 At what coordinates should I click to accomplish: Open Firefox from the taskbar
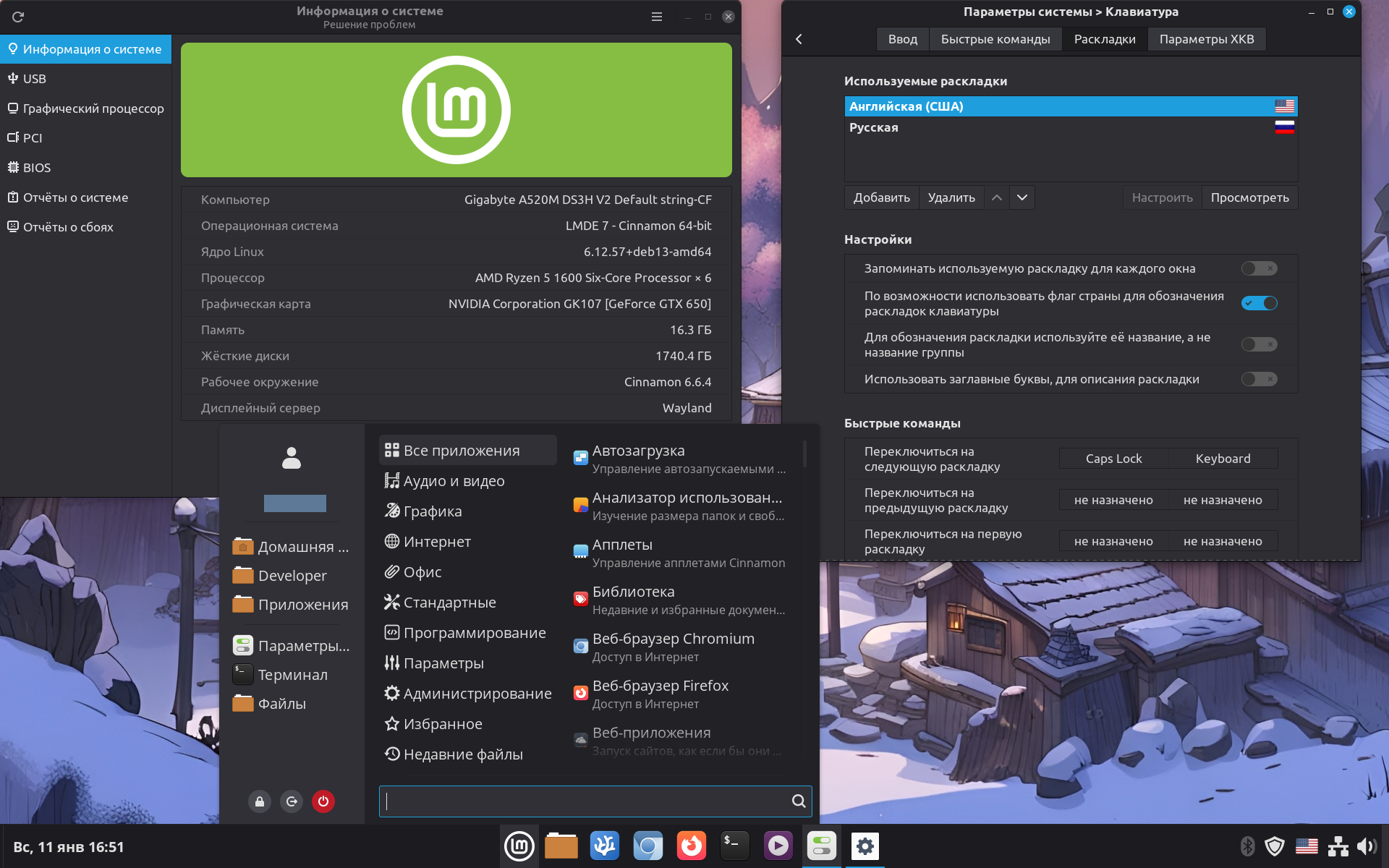click(691, 846)
